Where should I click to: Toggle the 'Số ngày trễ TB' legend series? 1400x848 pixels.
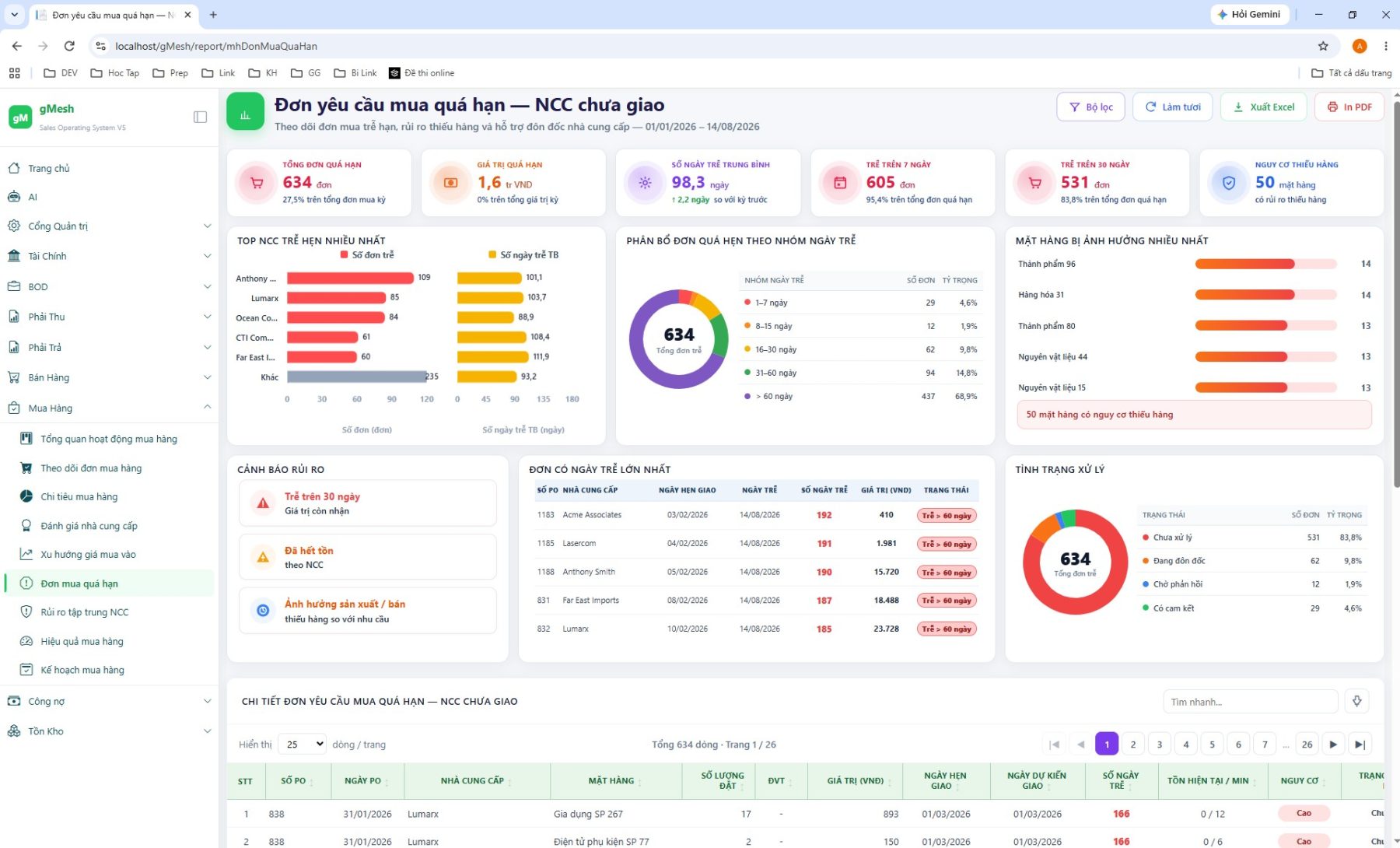tap(523, 254)
